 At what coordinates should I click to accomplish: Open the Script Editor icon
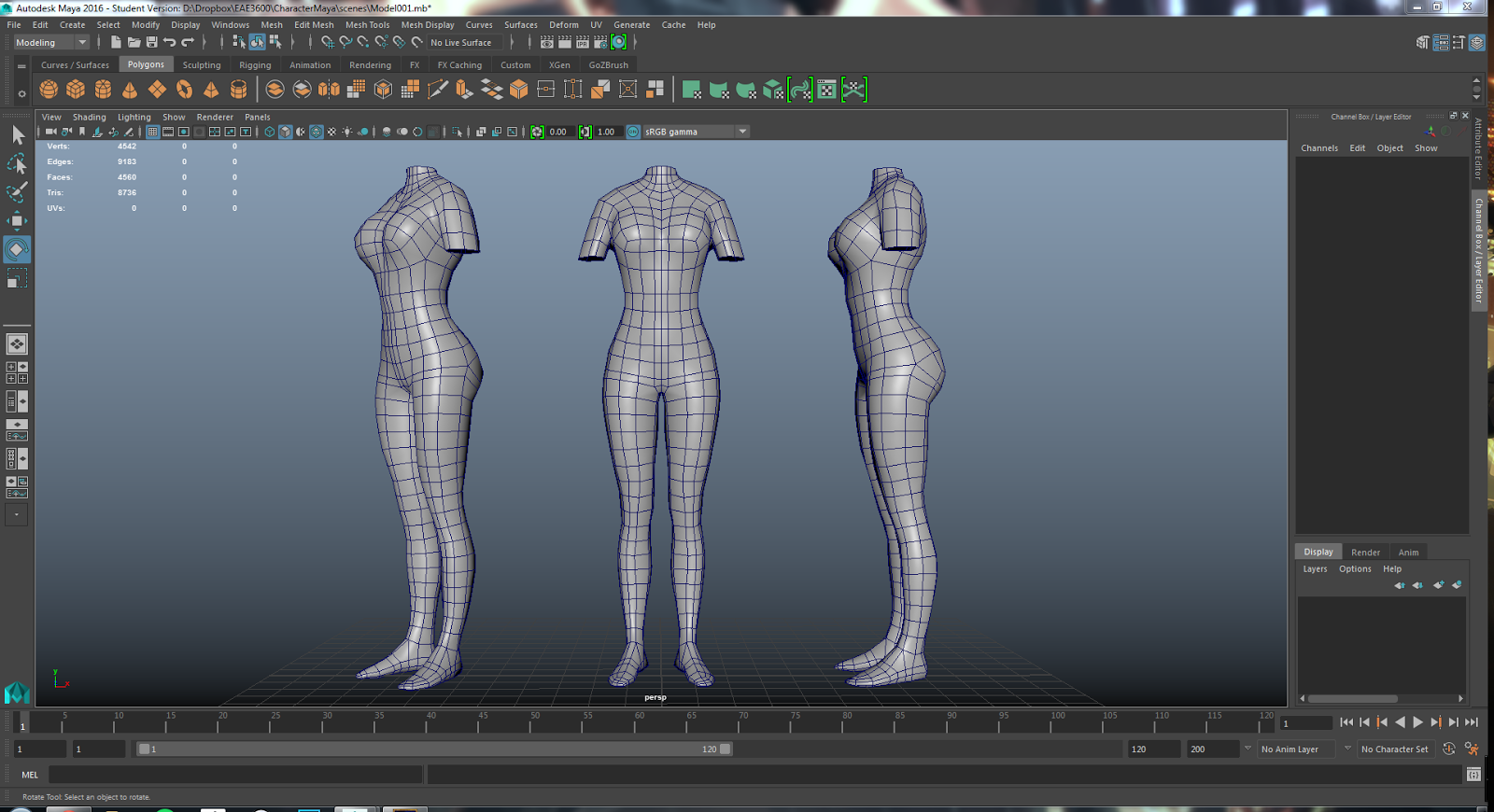(x=1473, y=775)
